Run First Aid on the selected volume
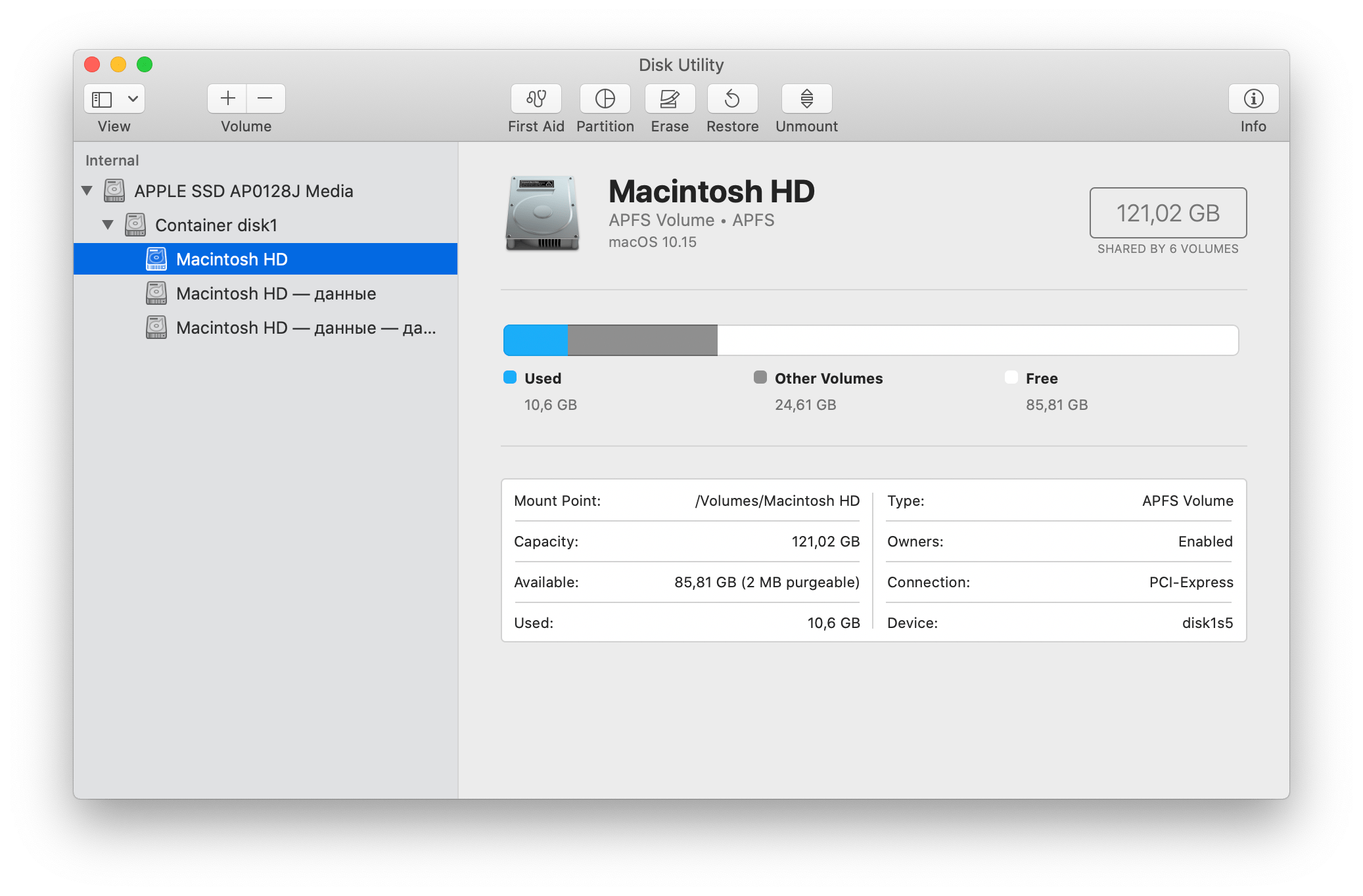 pyautogui.click(x=536, y=99)
